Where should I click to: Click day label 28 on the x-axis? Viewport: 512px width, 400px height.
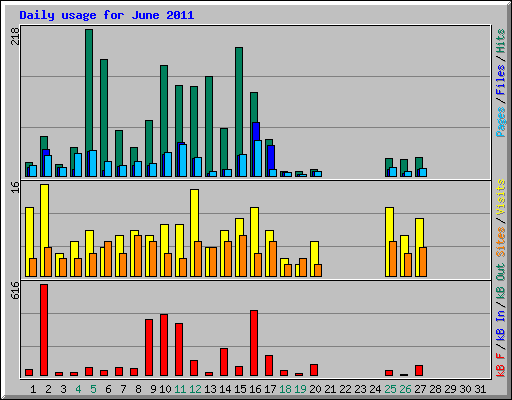click(435, 389)
